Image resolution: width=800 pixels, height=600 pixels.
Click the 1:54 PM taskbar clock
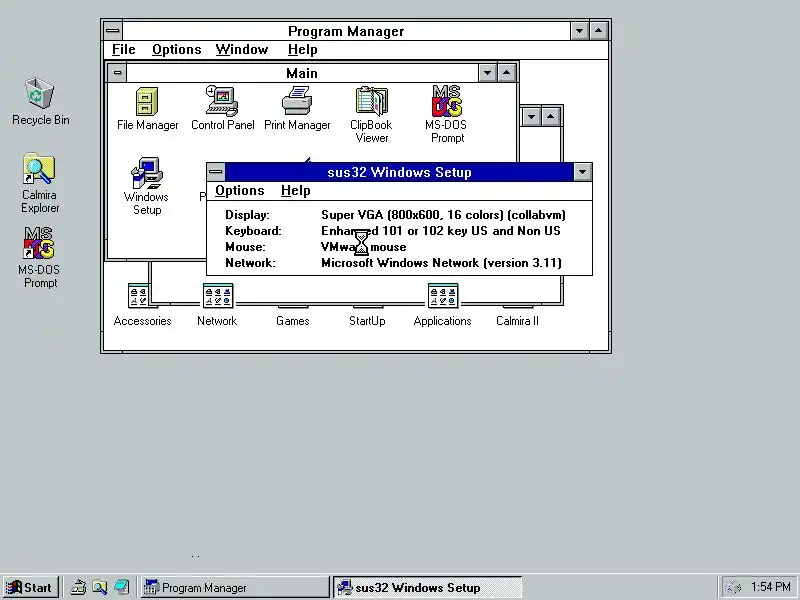[771, 587]
